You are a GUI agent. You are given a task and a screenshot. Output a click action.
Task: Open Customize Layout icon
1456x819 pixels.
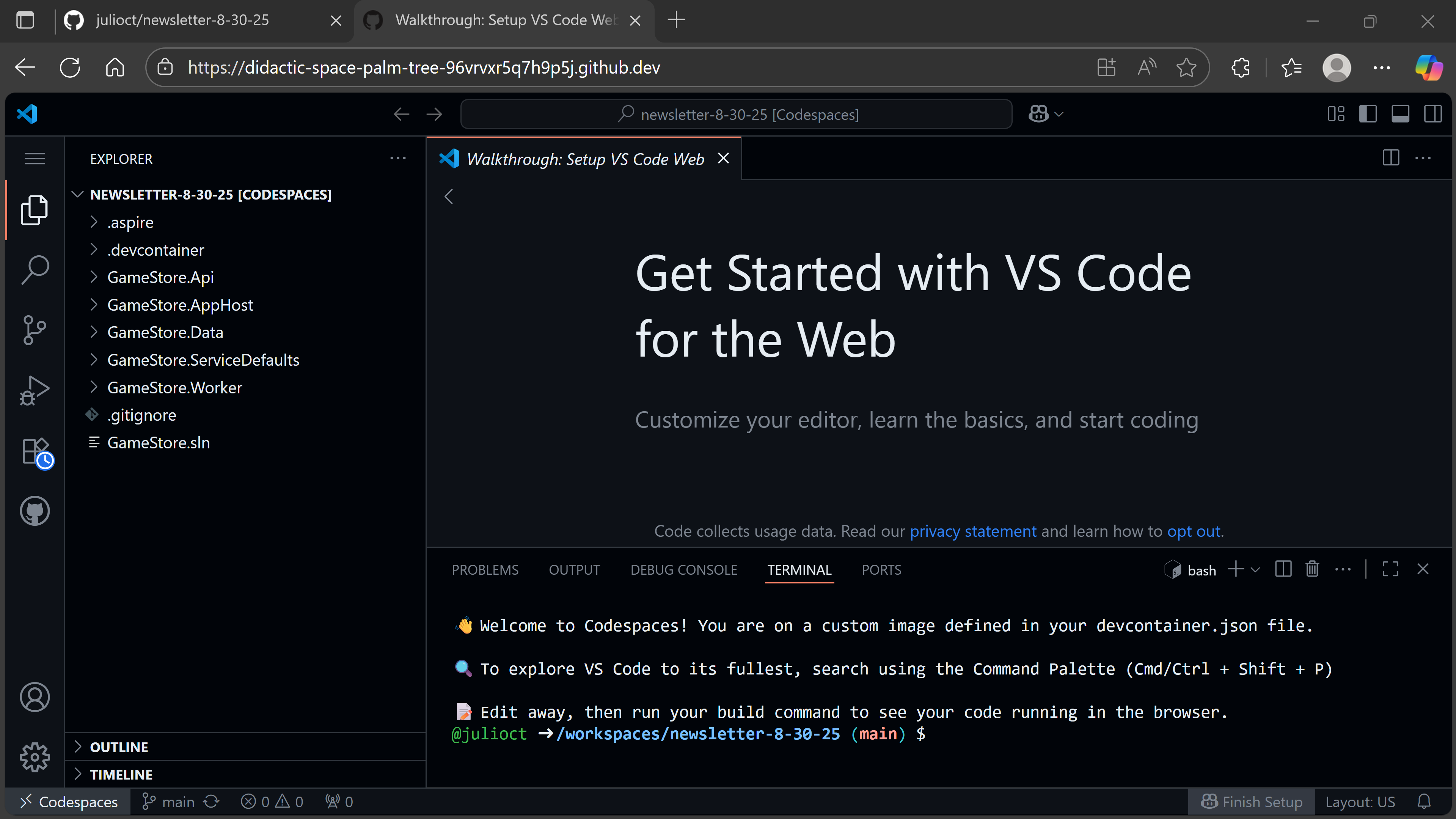tap(1336, 114)
